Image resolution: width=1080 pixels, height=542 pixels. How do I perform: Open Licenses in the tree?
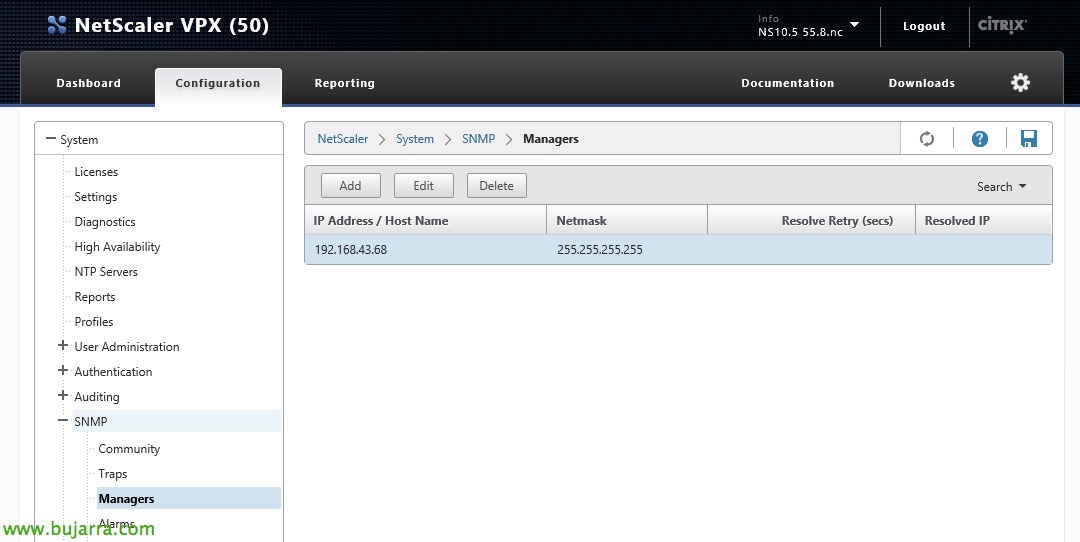[x=96, y=171]
